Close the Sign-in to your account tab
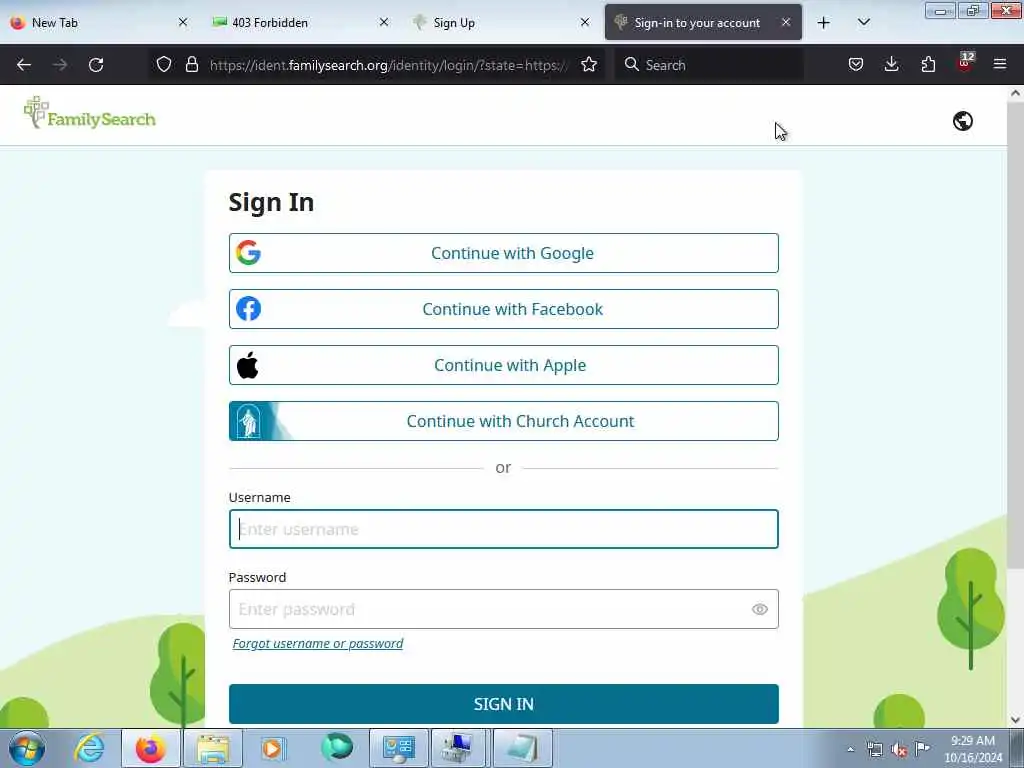This screenshot has height=768, width=1024. [786, 22]
